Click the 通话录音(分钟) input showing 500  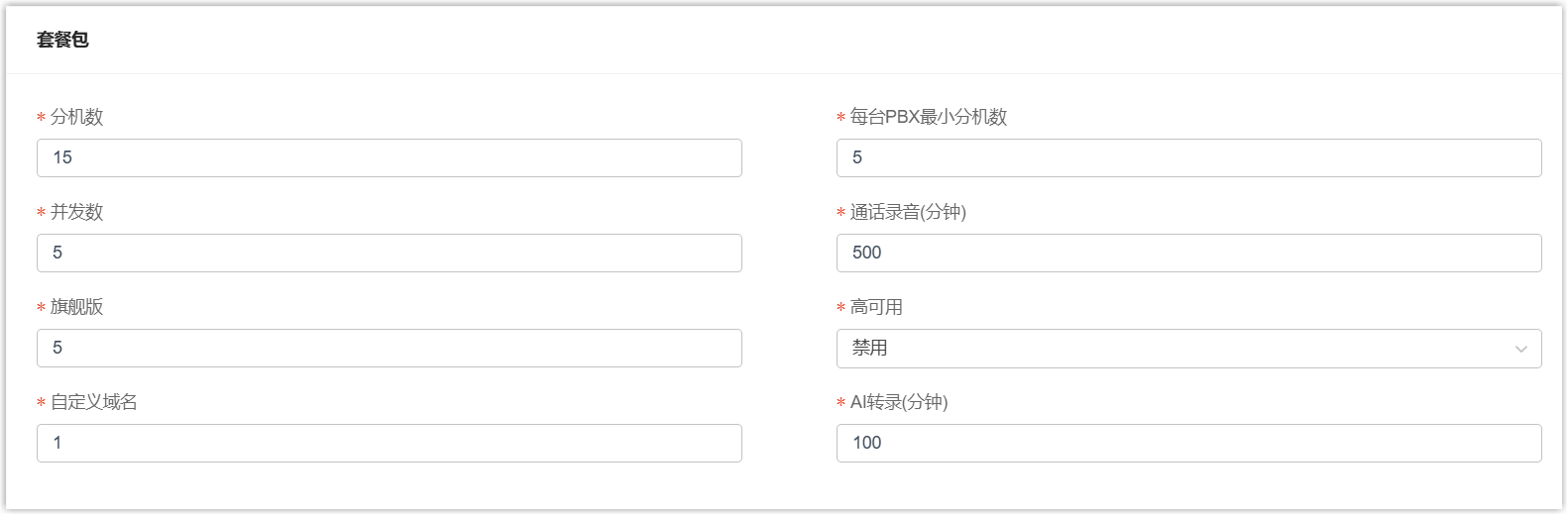(1188, 254)
